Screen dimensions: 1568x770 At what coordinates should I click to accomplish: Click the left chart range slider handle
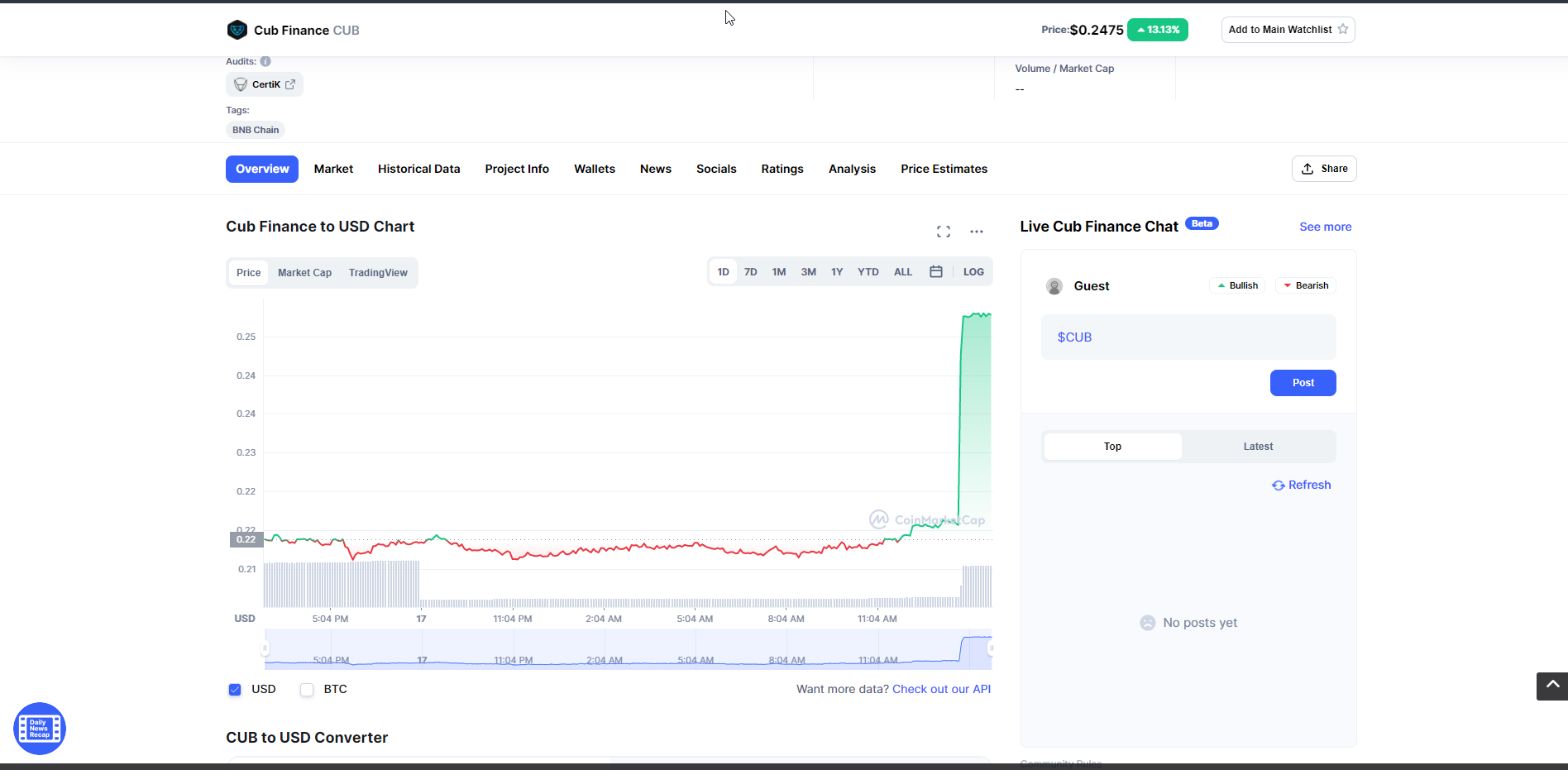(x=265, y=648)
